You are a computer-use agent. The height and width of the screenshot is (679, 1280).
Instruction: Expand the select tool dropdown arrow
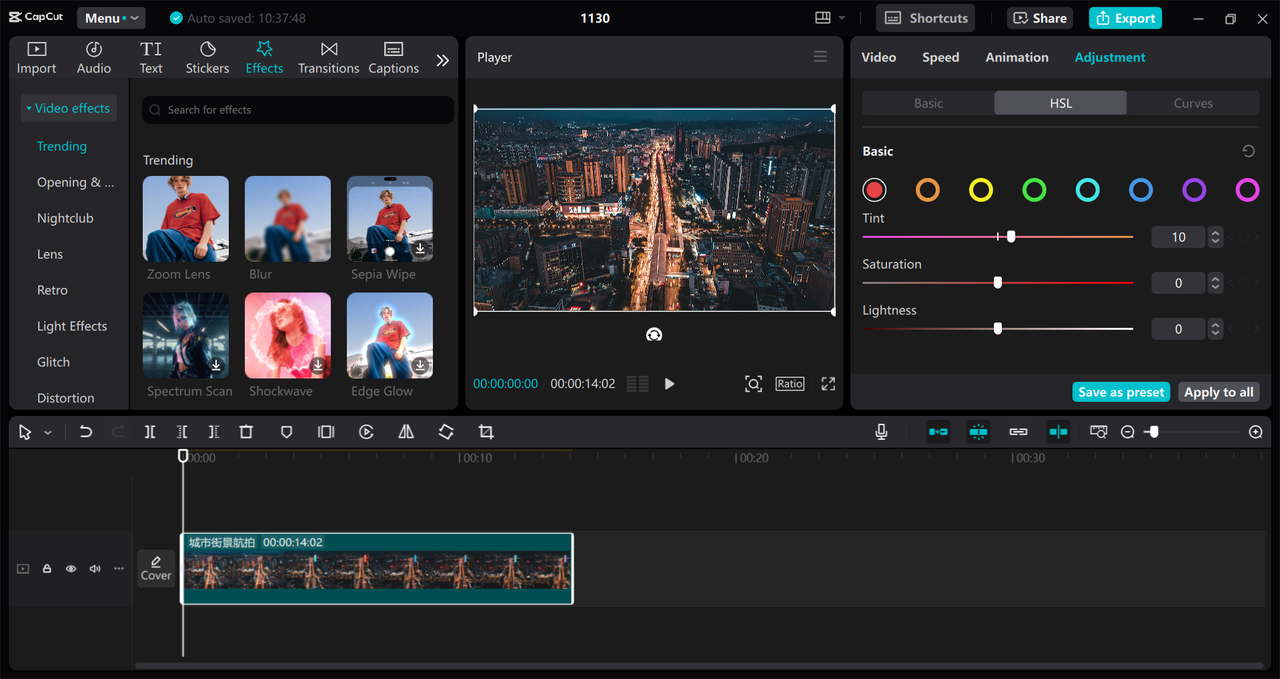coord(48,433)
